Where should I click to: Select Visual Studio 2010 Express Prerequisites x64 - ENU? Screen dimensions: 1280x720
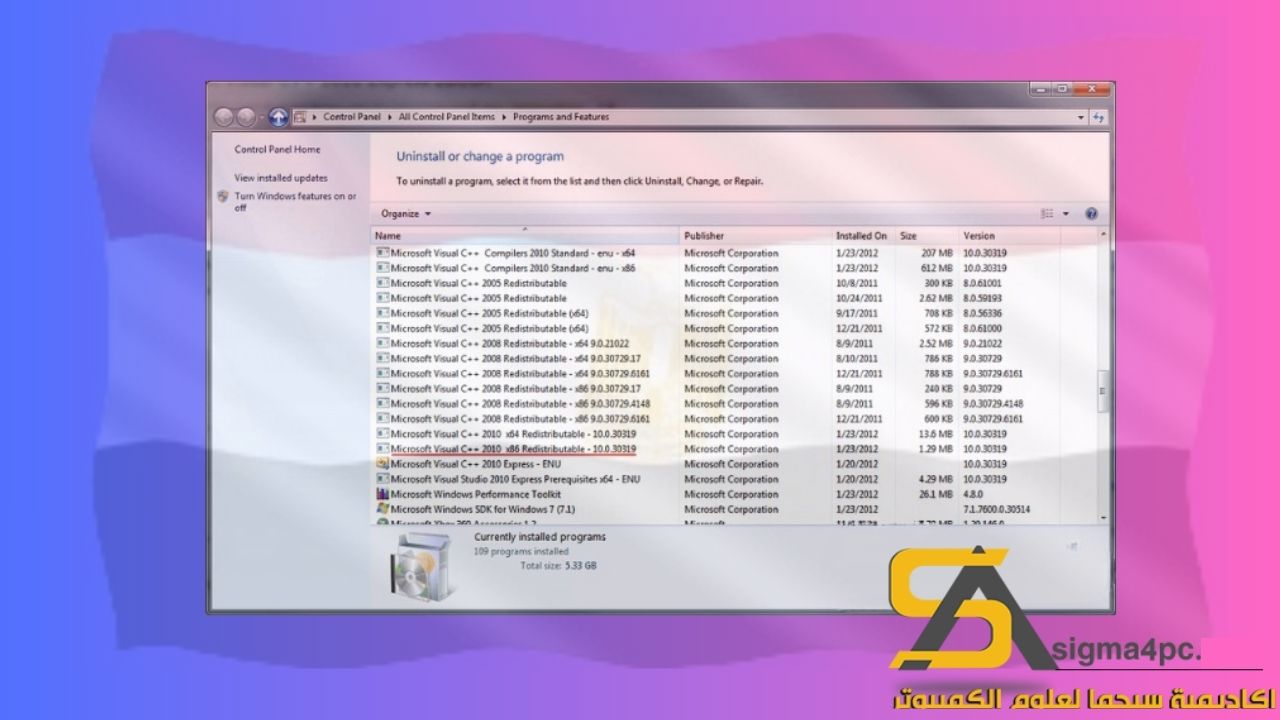click(515, 479)
